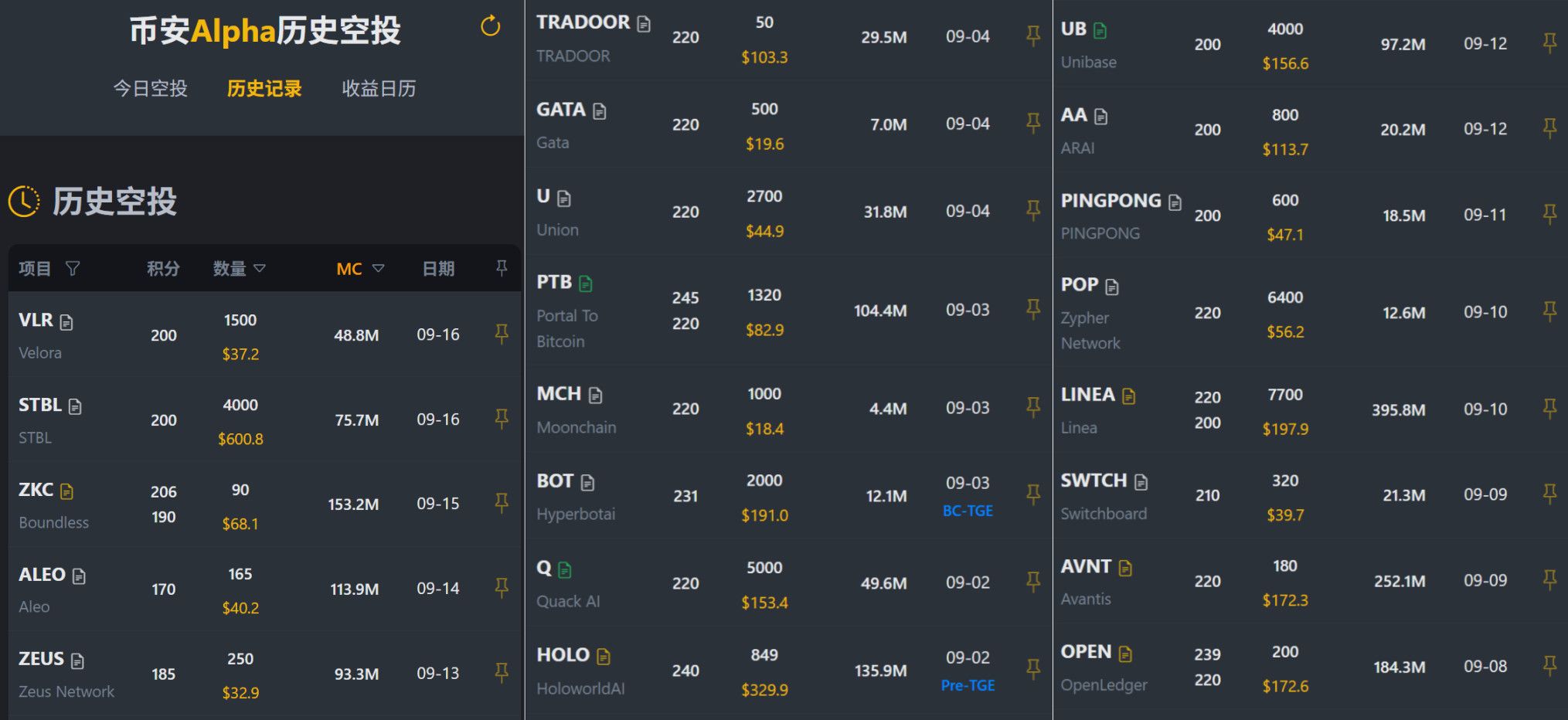The height and width of the screenshot is (720, 1568).
Task: Click the green document icon beside PTB
Action: point(586,284)
